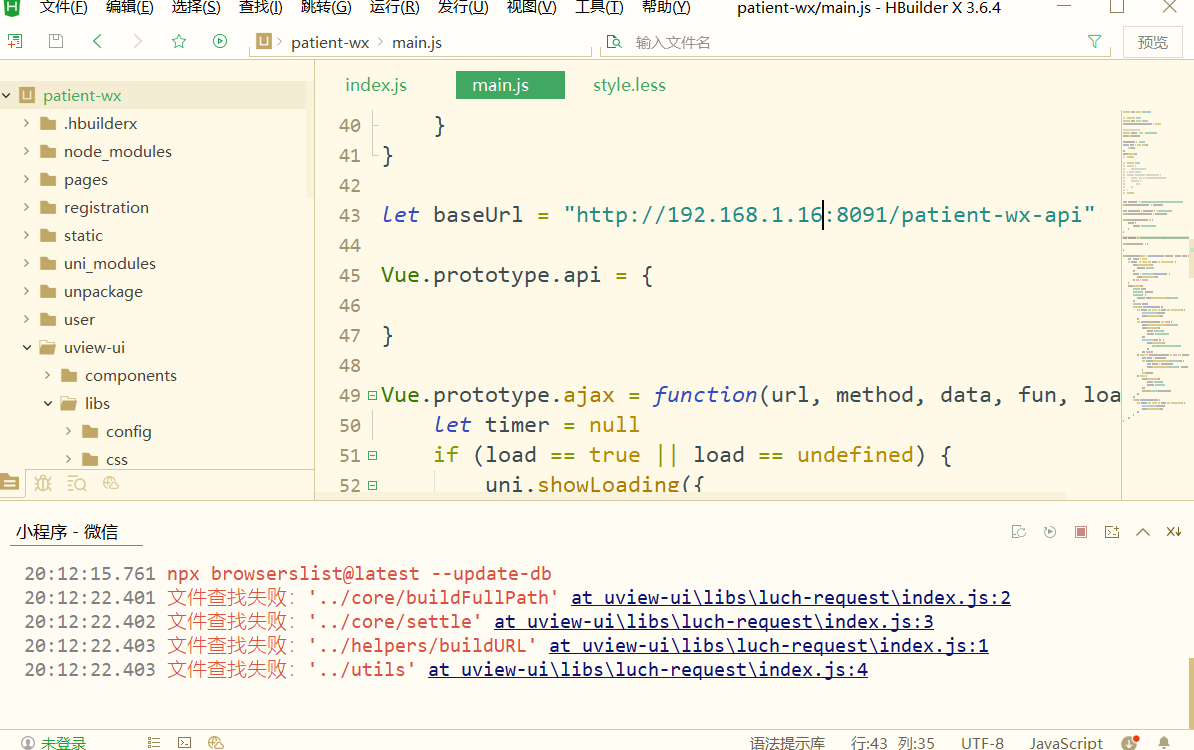Stop the running mini program console
The width and height of the screenshot is (1194, 750).
(1081, 531)
